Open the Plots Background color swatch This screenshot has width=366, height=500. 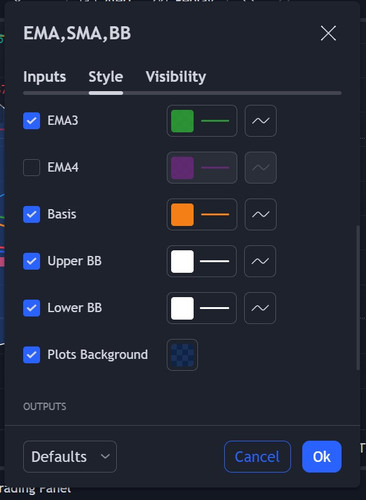182,355
